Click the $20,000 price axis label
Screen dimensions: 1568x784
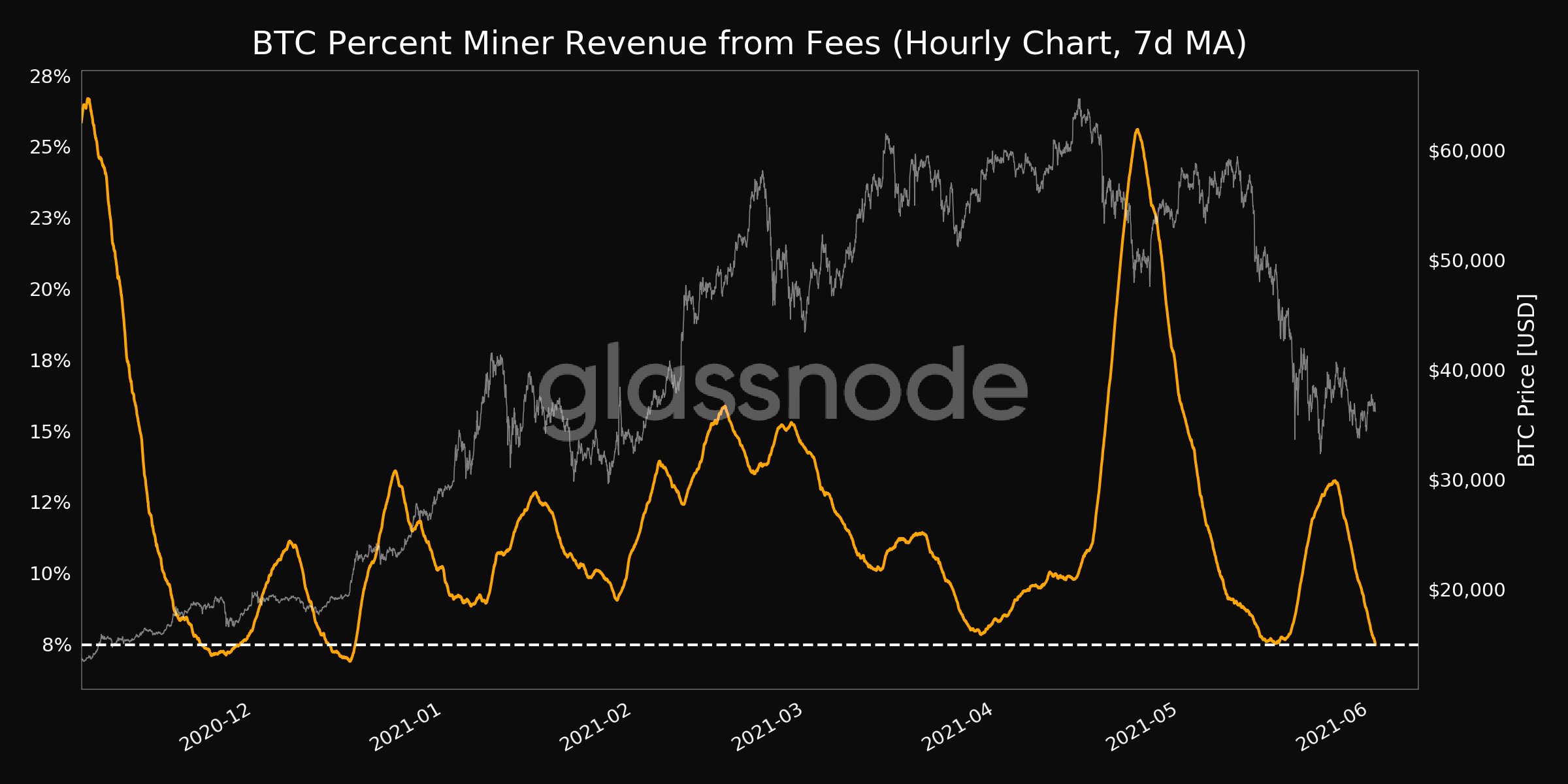pos(1467,590)
